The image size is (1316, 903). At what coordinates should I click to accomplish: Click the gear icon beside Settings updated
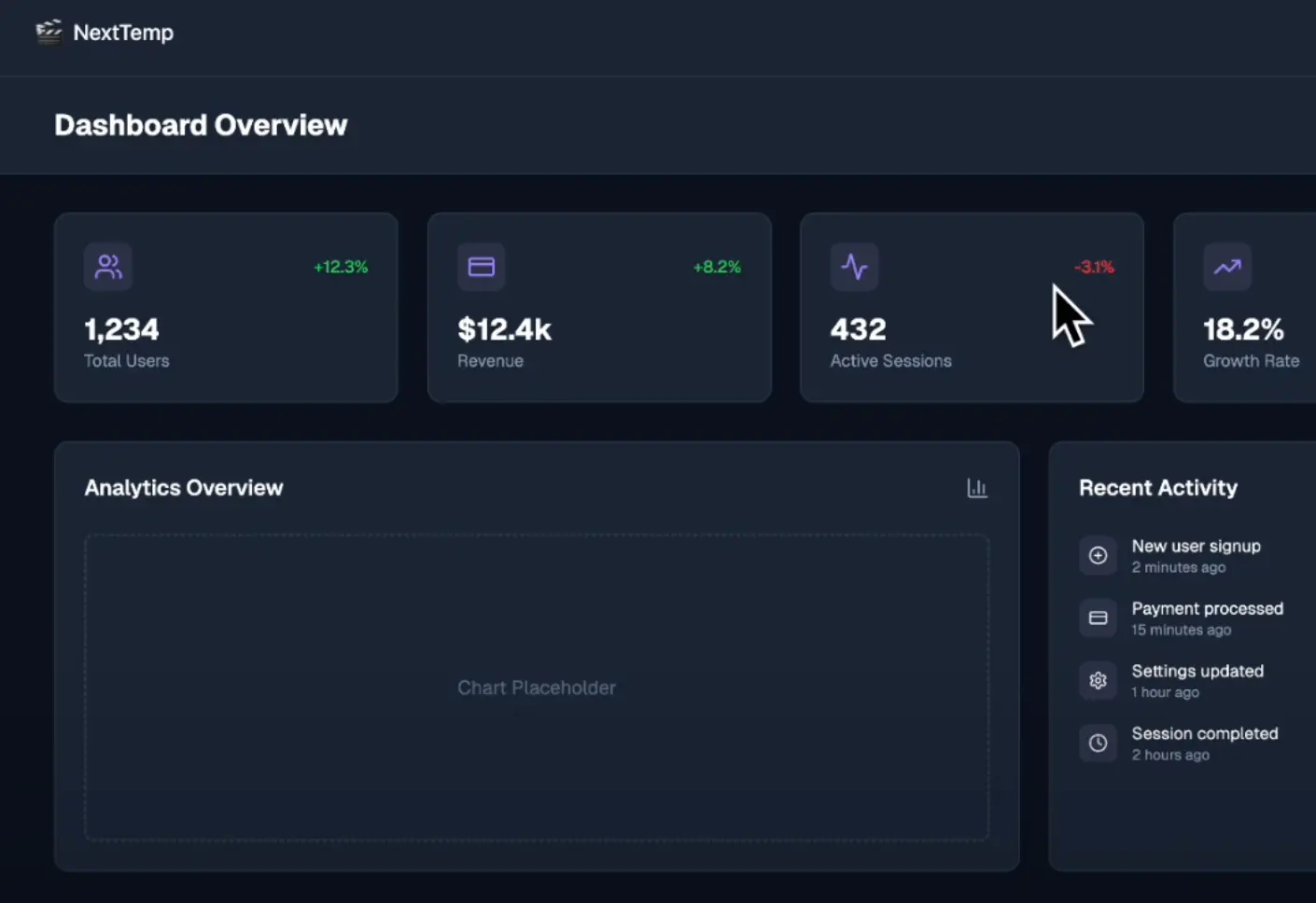[1099, 681]
